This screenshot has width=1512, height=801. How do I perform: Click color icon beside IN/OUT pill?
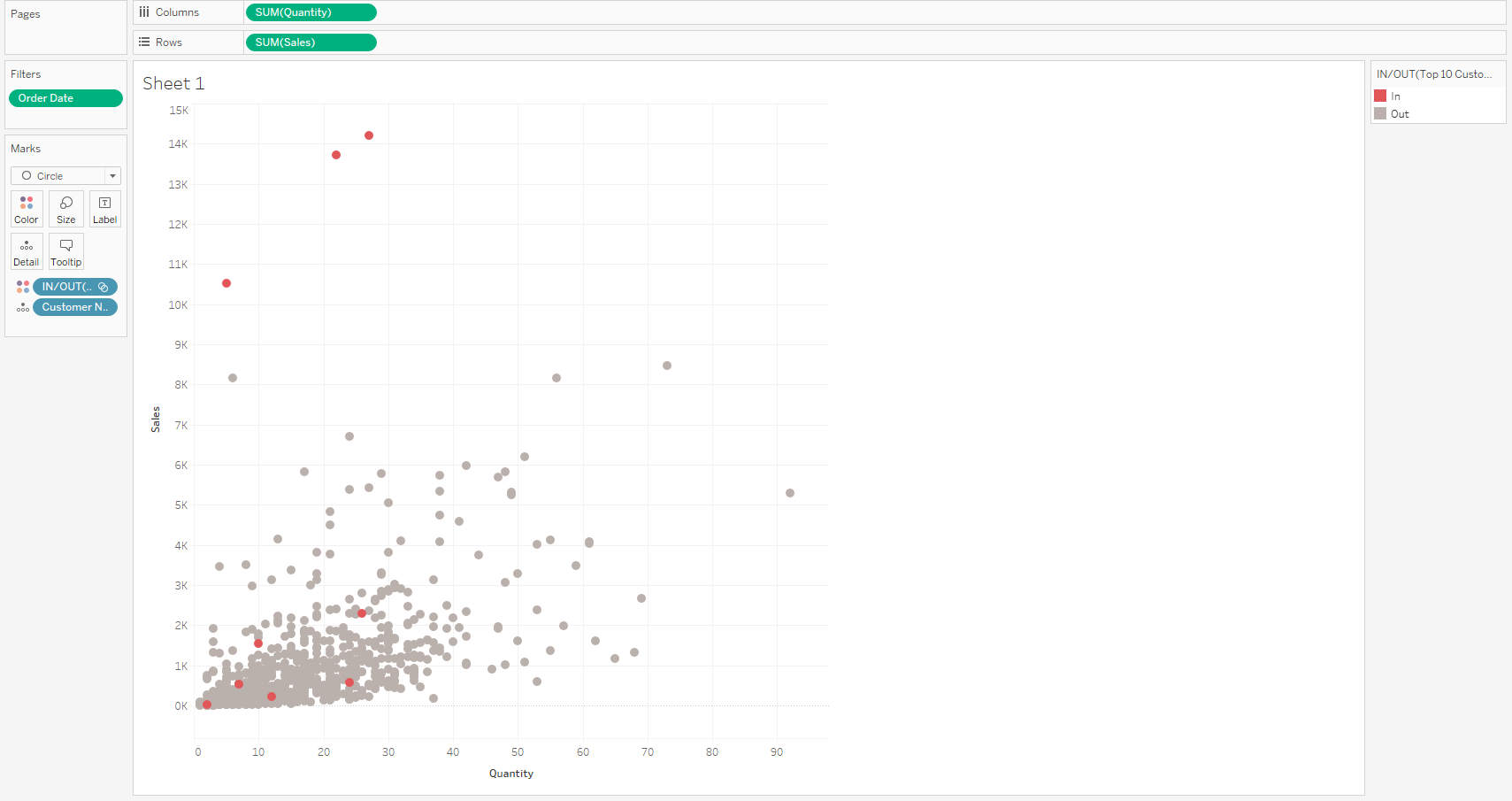tap(23, 287)
